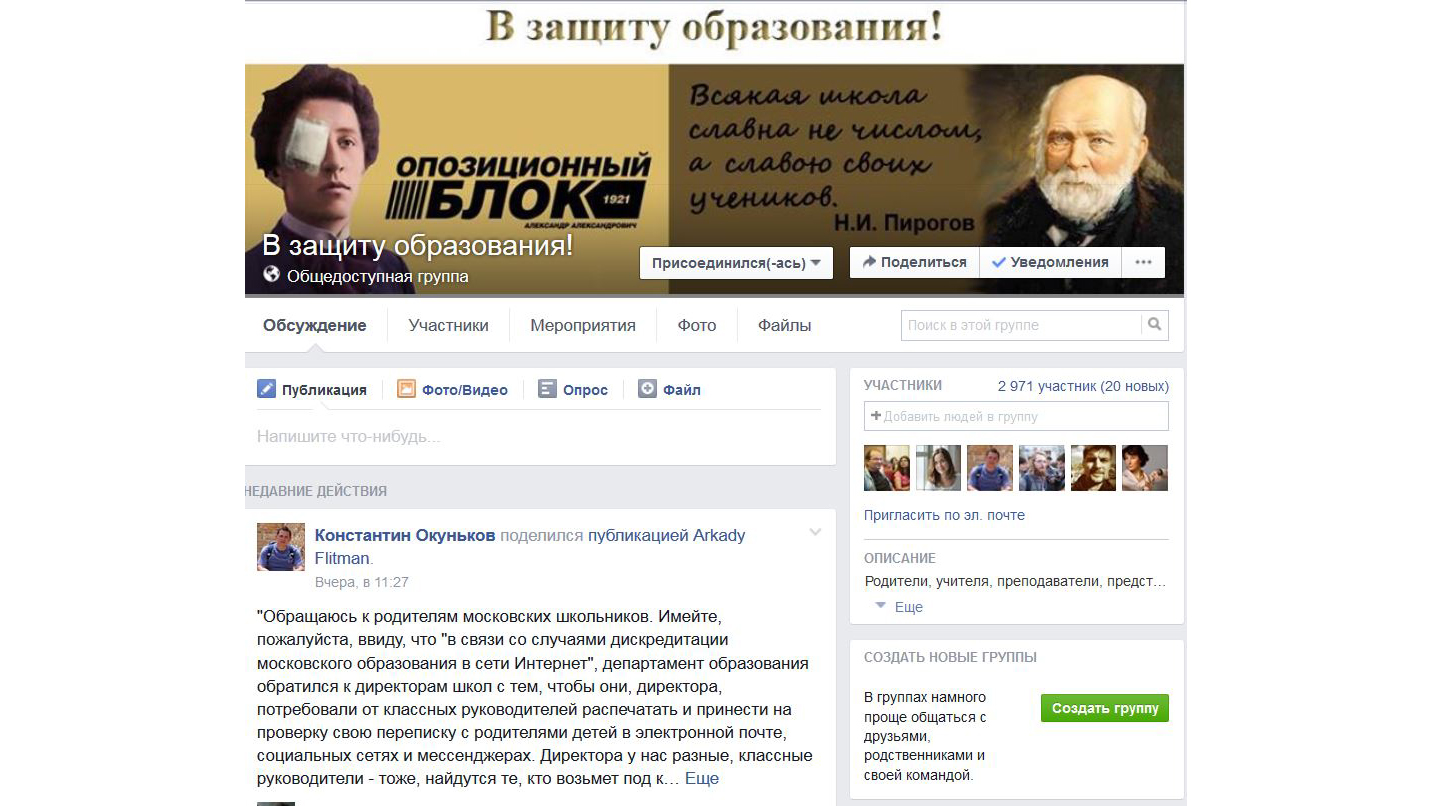Screen dimensions: 1432x806
Task: Choose the Фото/Видео icon
Action: tap(406, 389)
